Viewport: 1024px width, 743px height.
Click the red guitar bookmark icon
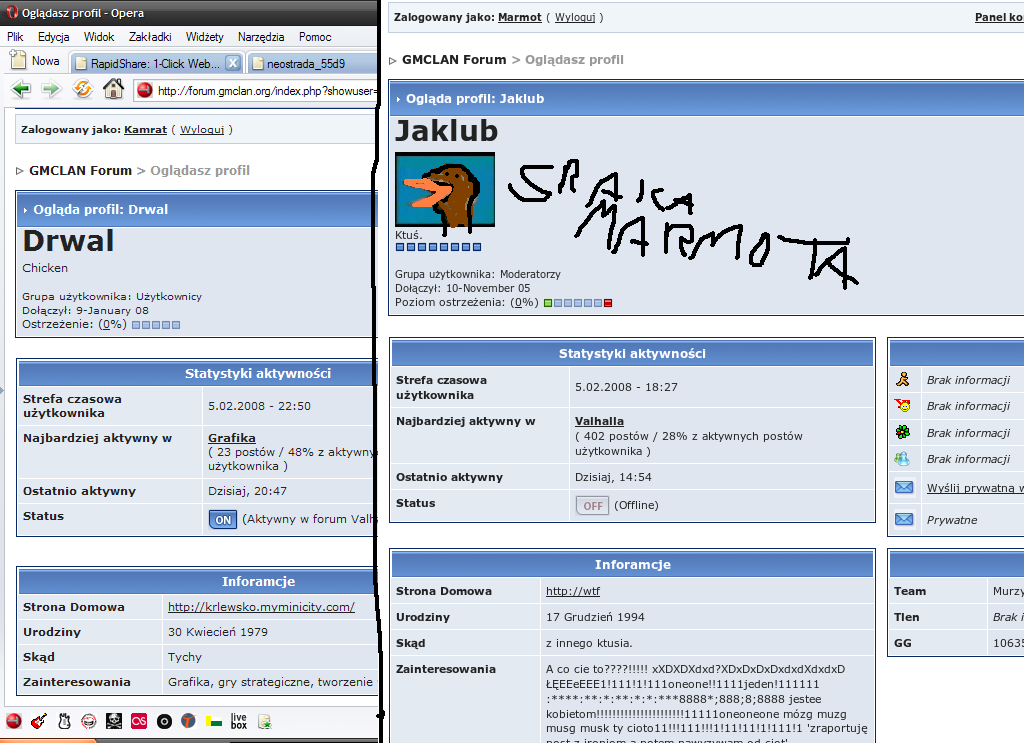coord(39,721)
